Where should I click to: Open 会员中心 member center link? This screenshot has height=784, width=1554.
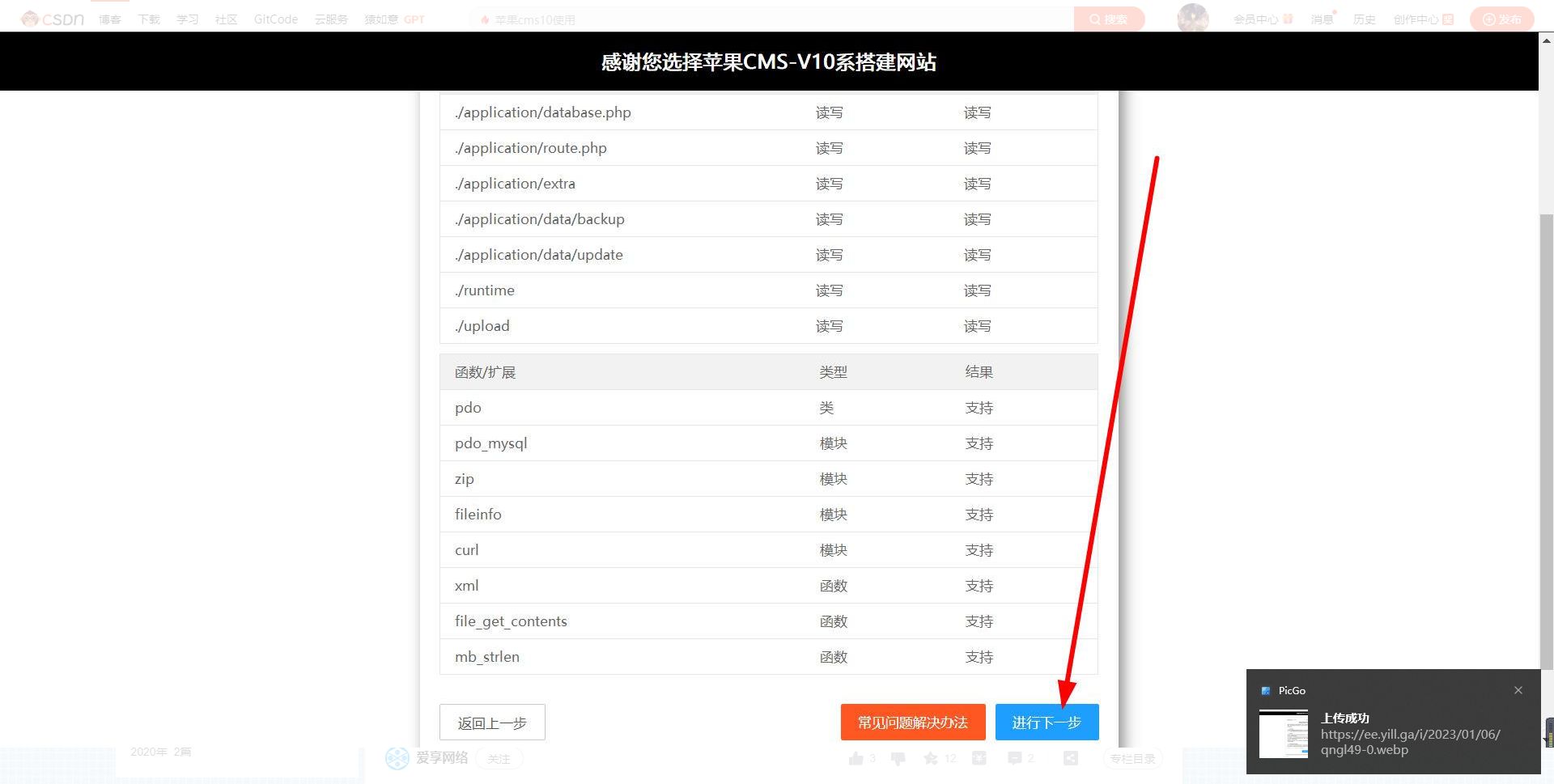(x=1263, y=19)
